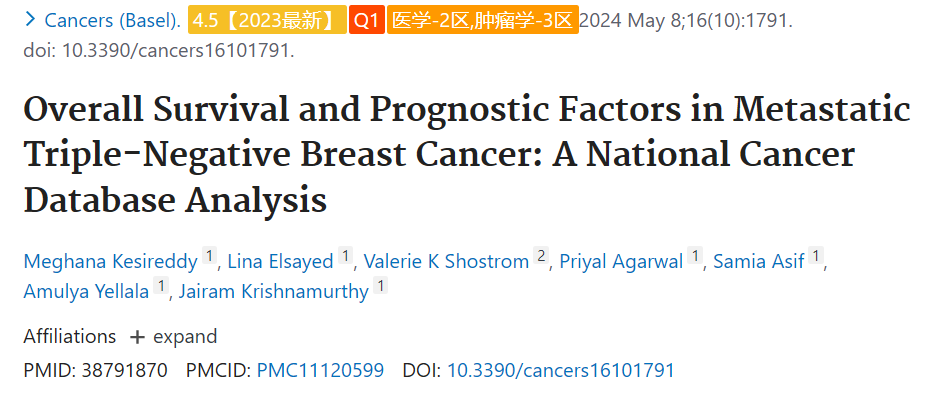Open author Amulya Yellala's link

[86, 292]
